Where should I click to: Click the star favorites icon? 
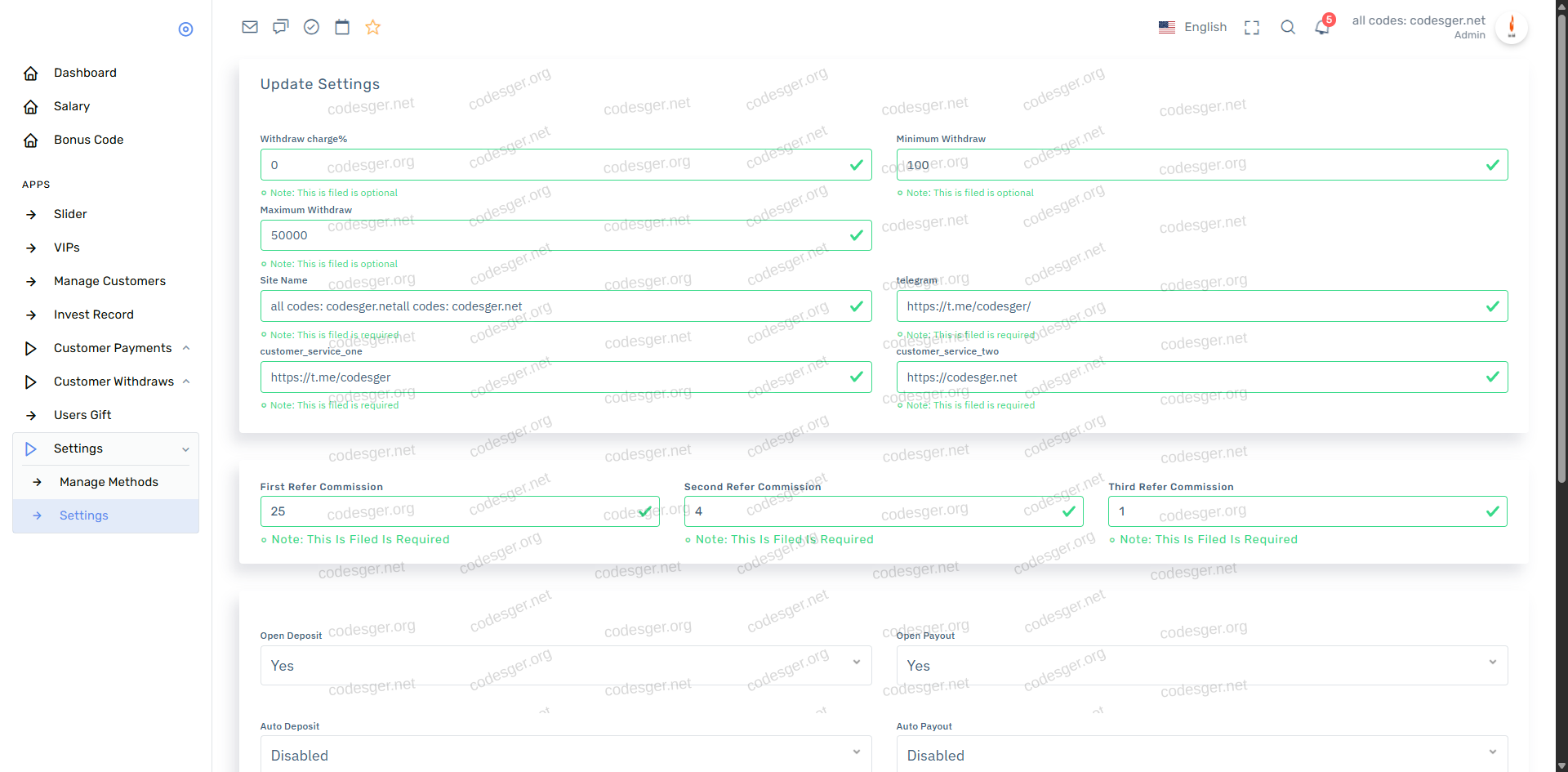[373, 27]
